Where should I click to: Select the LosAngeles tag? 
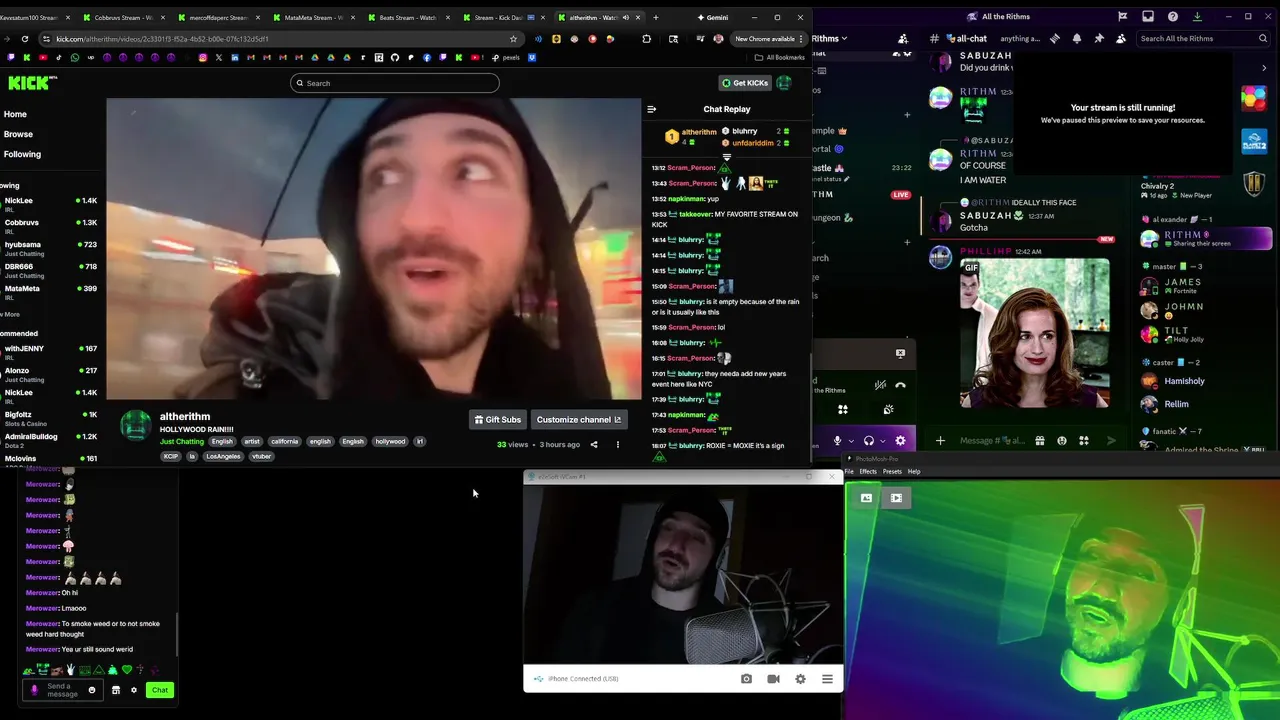point(223,456)
